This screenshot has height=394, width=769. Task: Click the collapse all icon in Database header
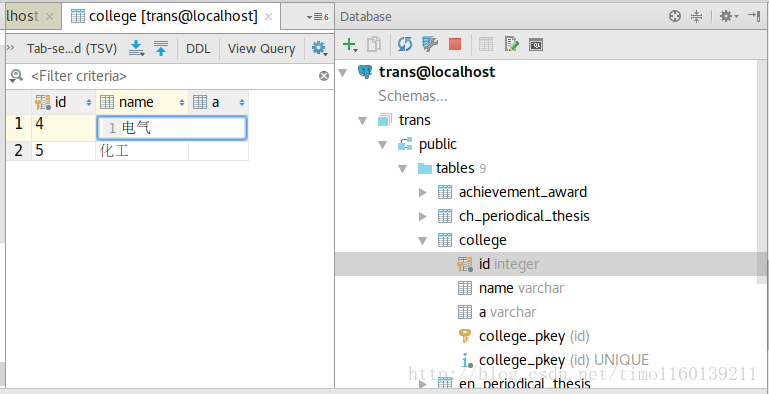tap(696, 16)
